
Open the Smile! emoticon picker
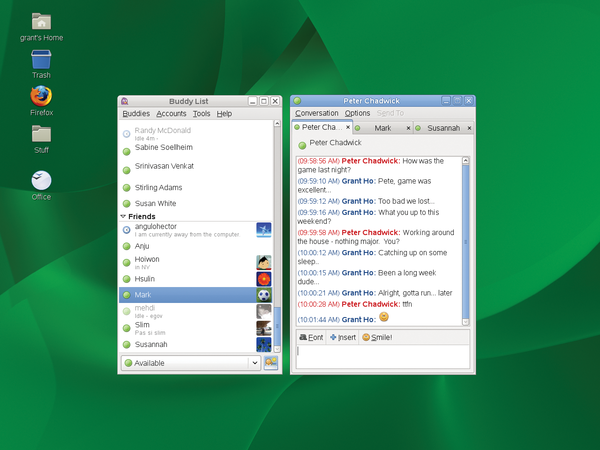coord(377,338)
